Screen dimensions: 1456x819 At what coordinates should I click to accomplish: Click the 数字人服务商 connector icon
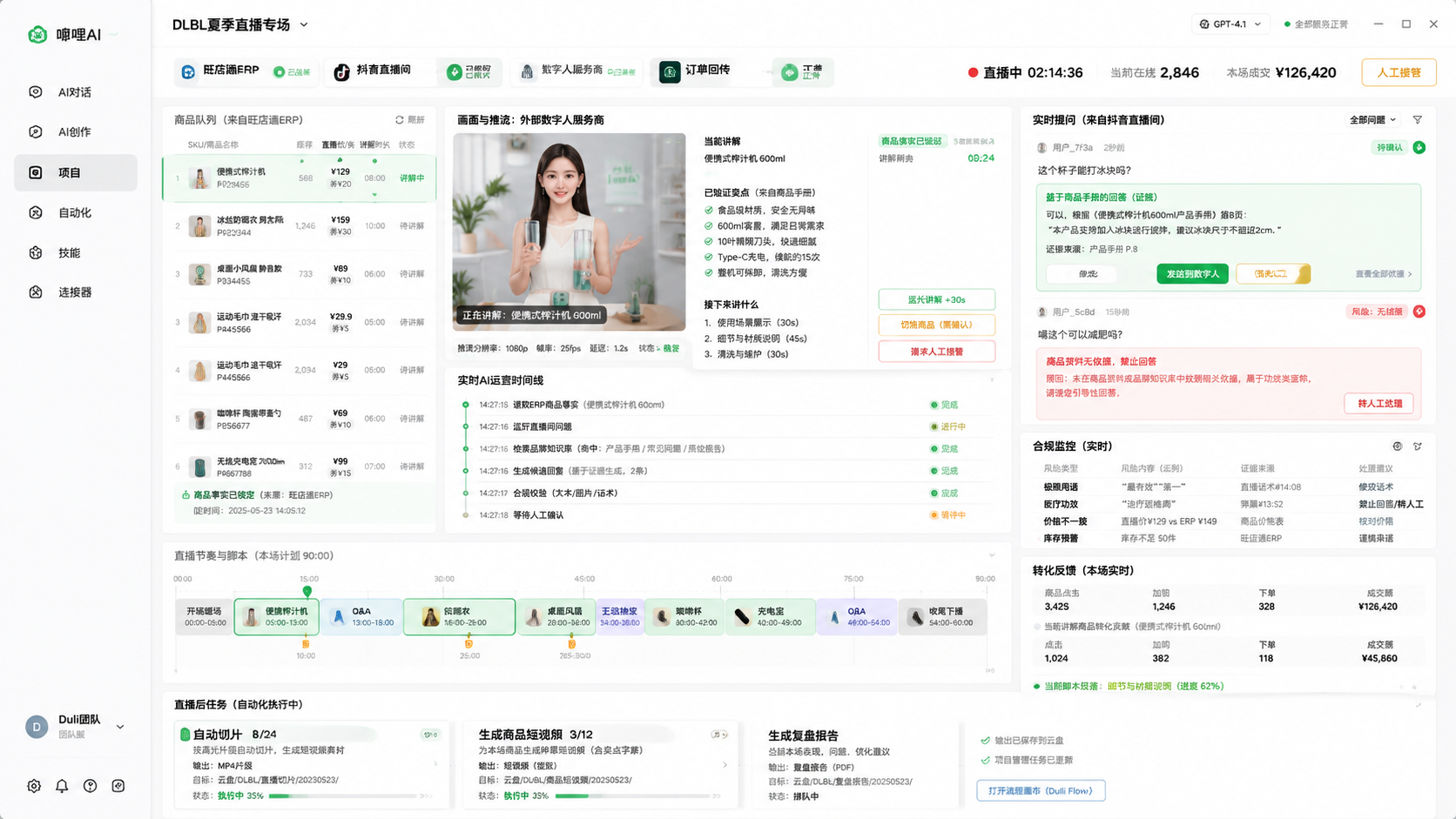click(x=527, y=72)
